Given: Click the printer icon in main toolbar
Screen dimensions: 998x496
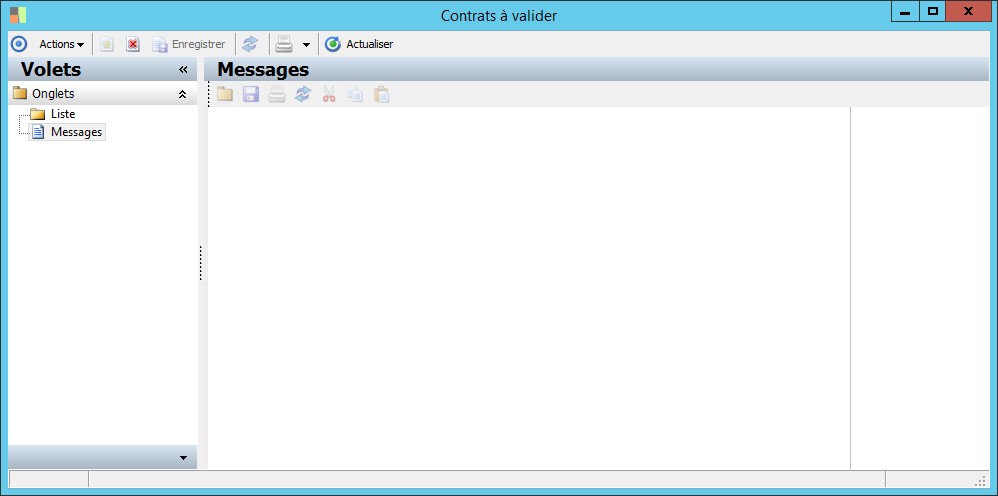Looking at the screenshot, I should [x=284, y=44].
